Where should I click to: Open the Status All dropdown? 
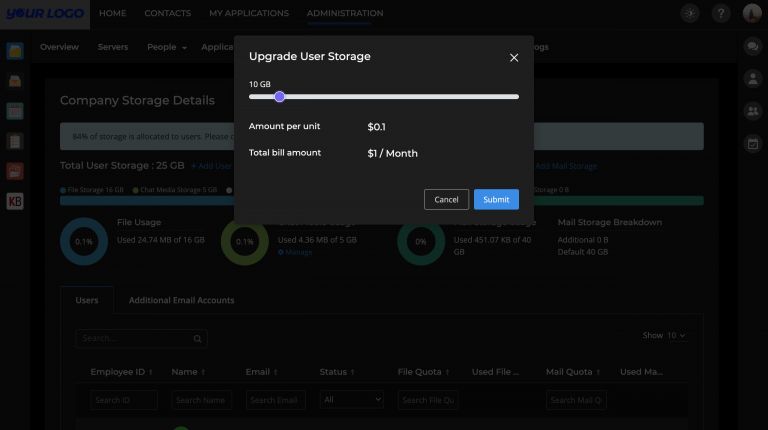click(x=352, y=400)
